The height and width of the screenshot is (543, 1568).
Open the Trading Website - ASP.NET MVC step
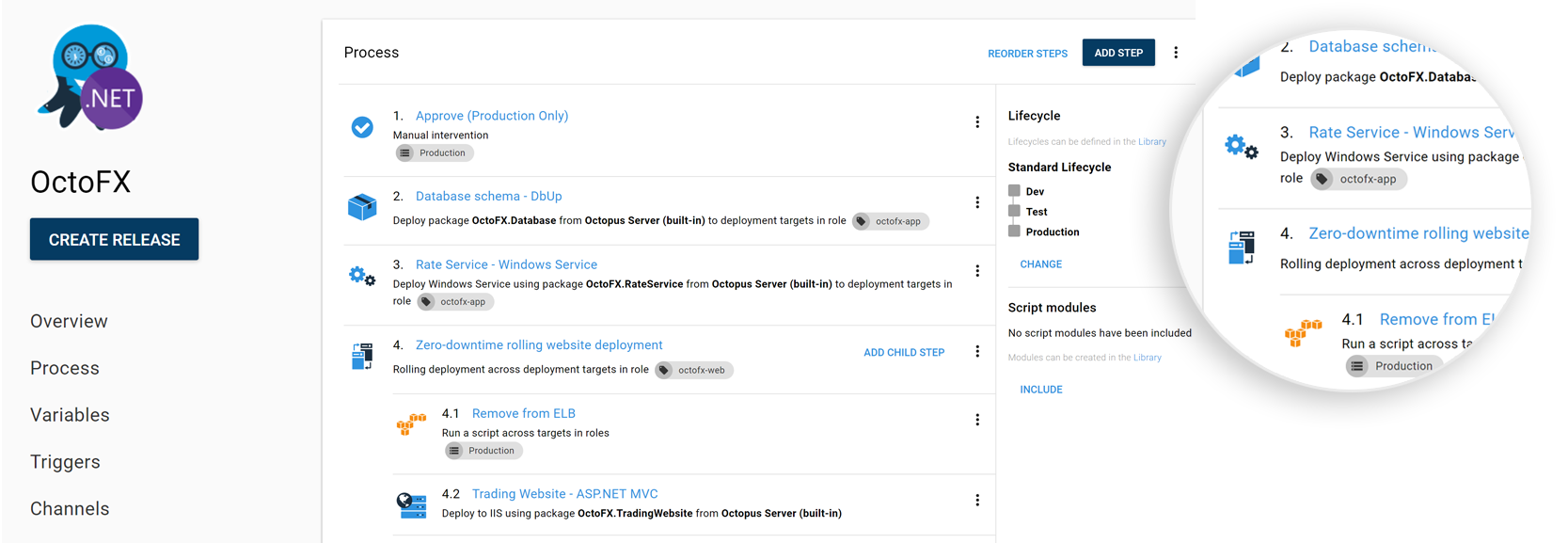pos(564,494)
